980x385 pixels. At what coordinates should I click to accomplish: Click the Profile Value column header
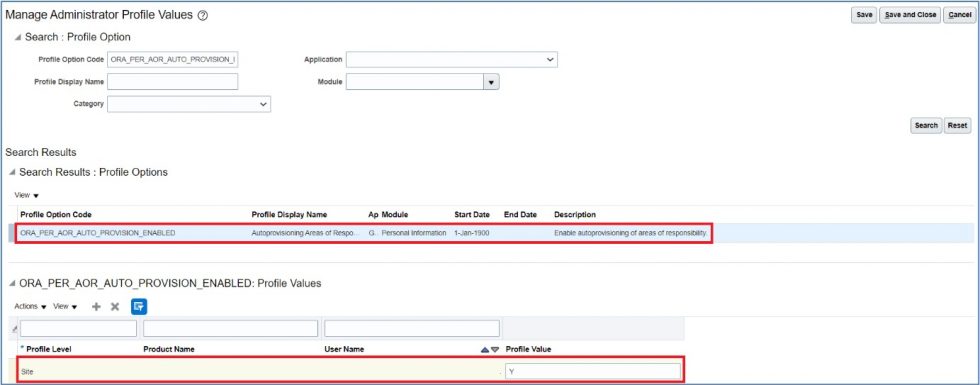point(528,349)
